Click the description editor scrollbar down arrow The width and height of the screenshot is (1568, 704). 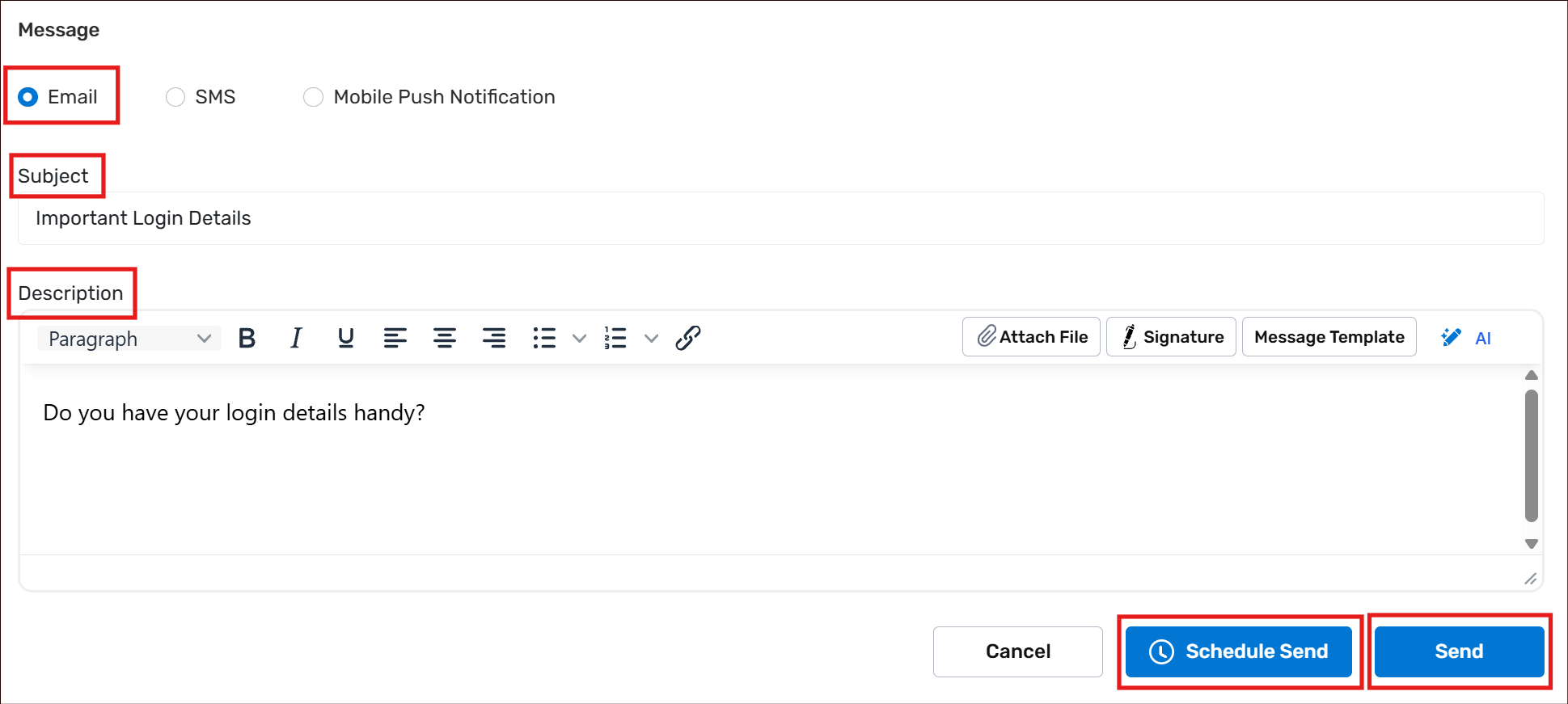click(x=1531, y=544)
